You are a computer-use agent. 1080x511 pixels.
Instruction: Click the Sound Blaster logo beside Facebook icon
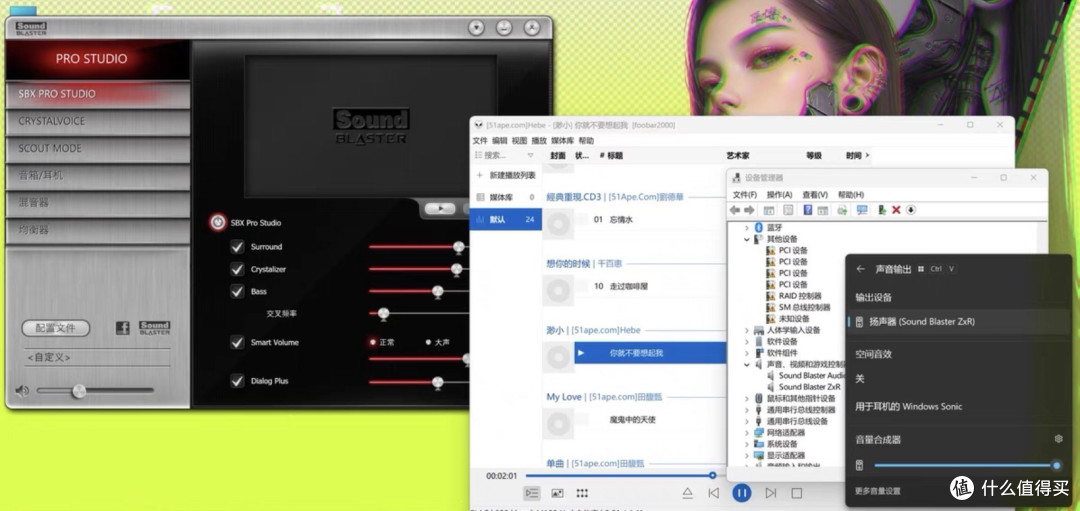pos(154,328)
